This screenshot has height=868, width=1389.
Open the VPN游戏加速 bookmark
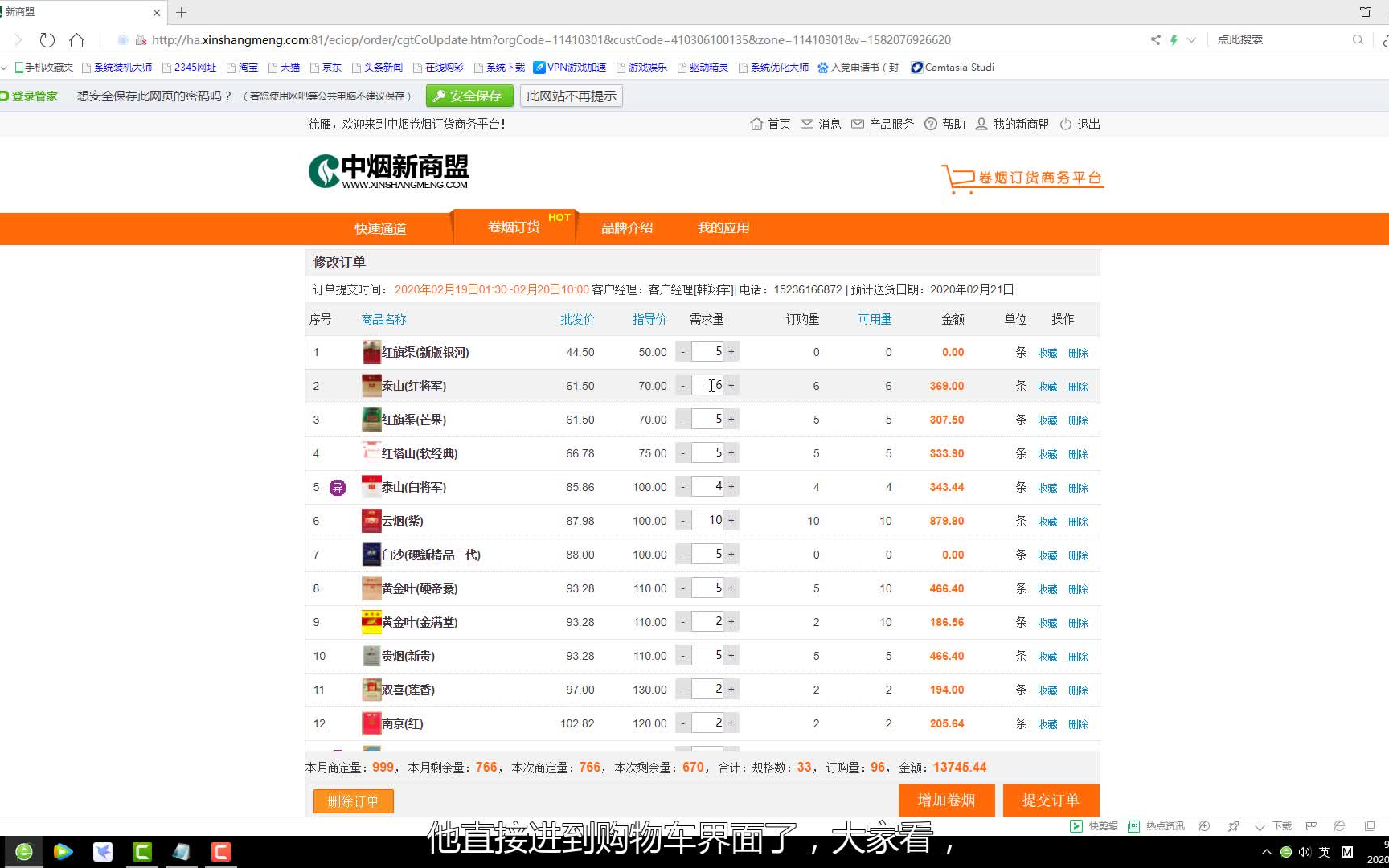(x=570, y=68)
